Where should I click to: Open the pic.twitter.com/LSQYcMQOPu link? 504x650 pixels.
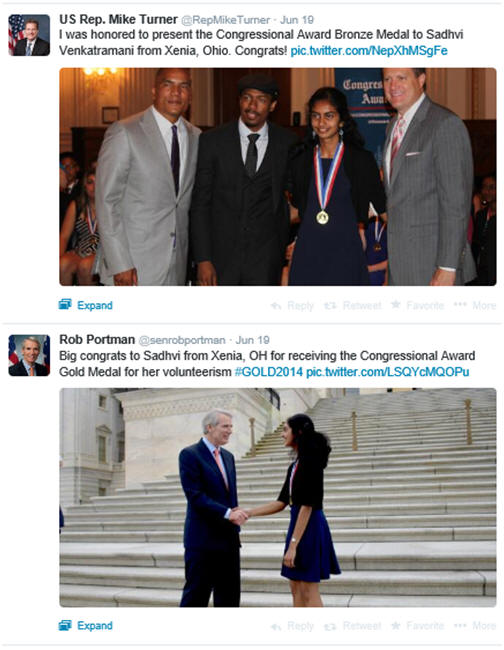pos(388,371)
